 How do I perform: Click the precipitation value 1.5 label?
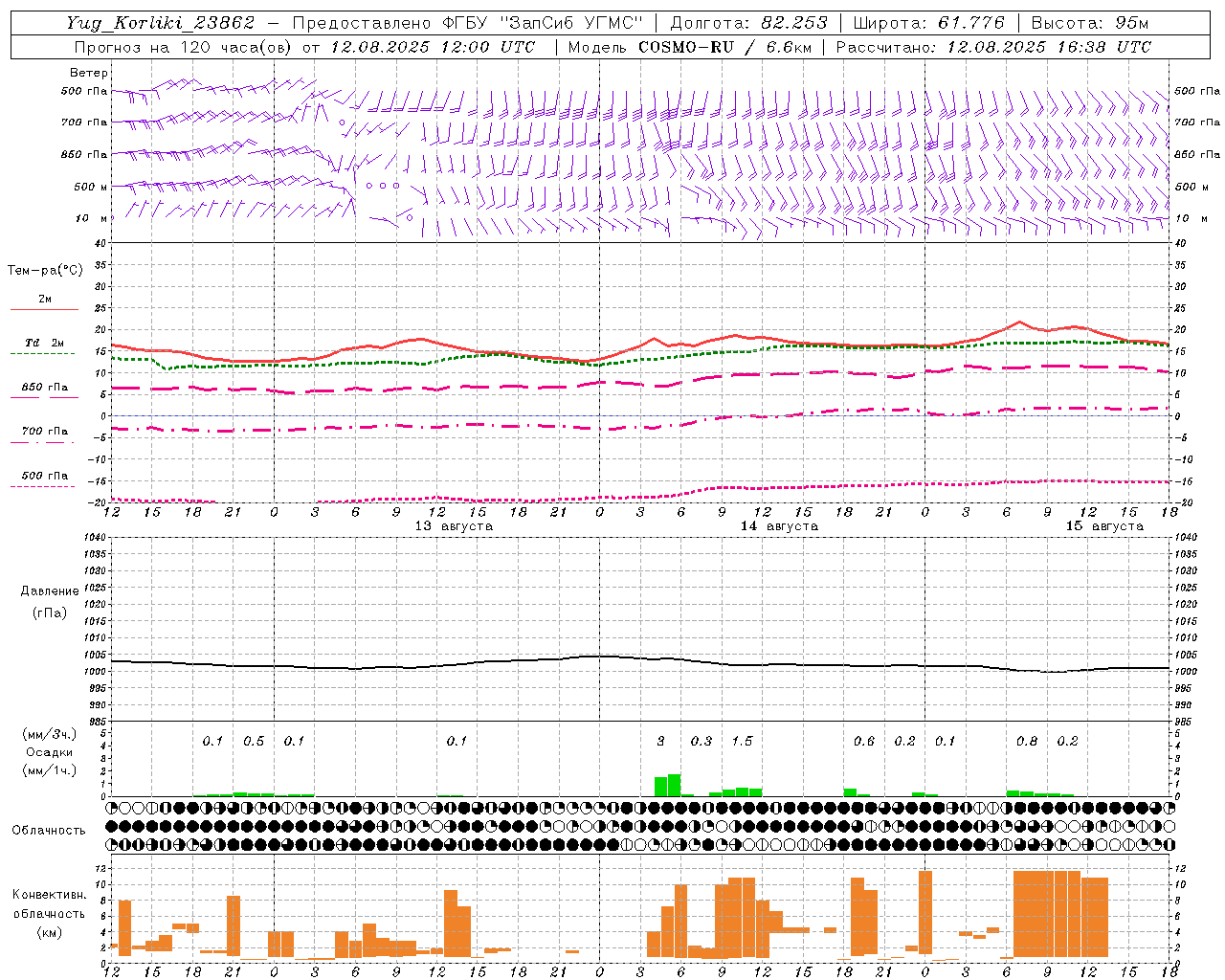(x=742, y=741)
